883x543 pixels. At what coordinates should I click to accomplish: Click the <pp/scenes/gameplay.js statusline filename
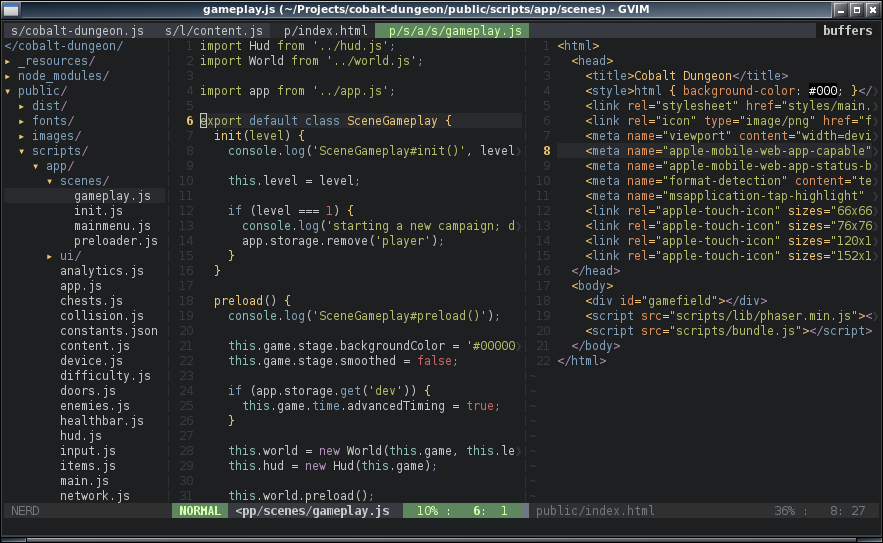click(x=313, y=511)
